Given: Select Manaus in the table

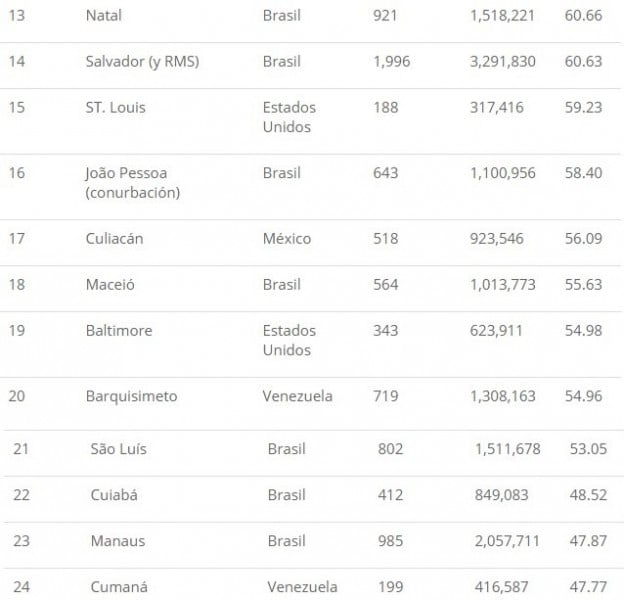Looking at the screenshot, I should tap(117, 541).
